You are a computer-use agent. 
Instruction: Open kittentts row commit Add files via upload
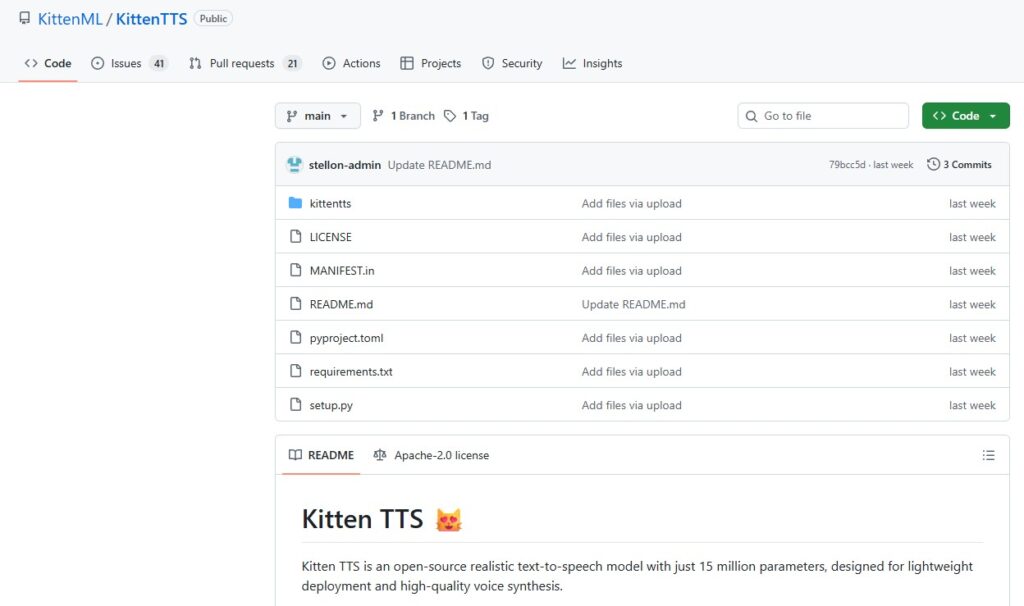pos(632,203)
